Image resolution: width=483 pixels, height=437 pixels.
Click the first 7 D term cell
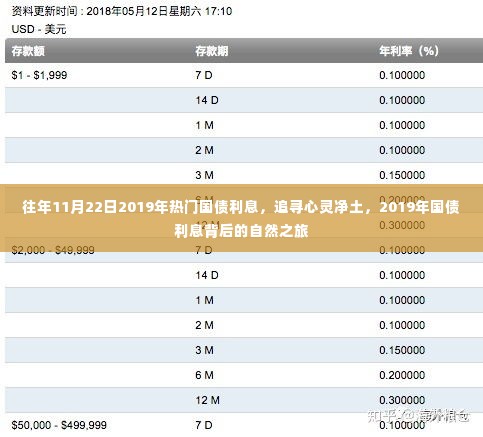pos(204,75)
